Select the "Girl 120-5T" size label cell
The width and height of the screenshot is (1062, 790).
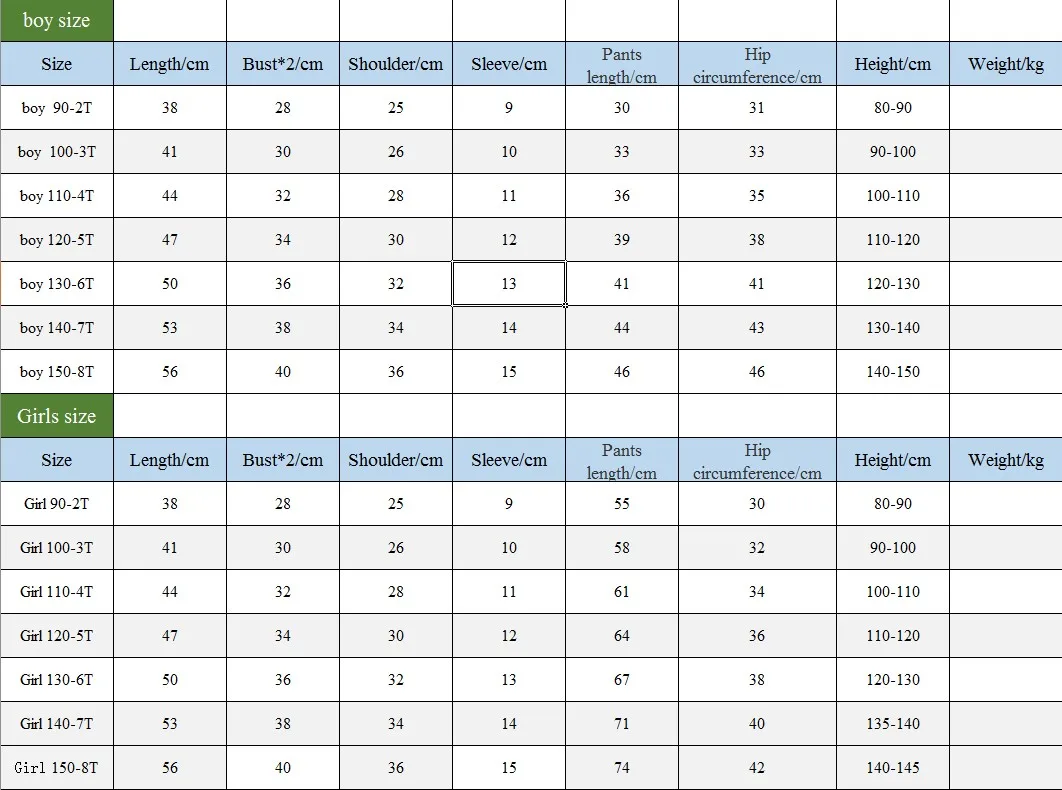(57, 636)
